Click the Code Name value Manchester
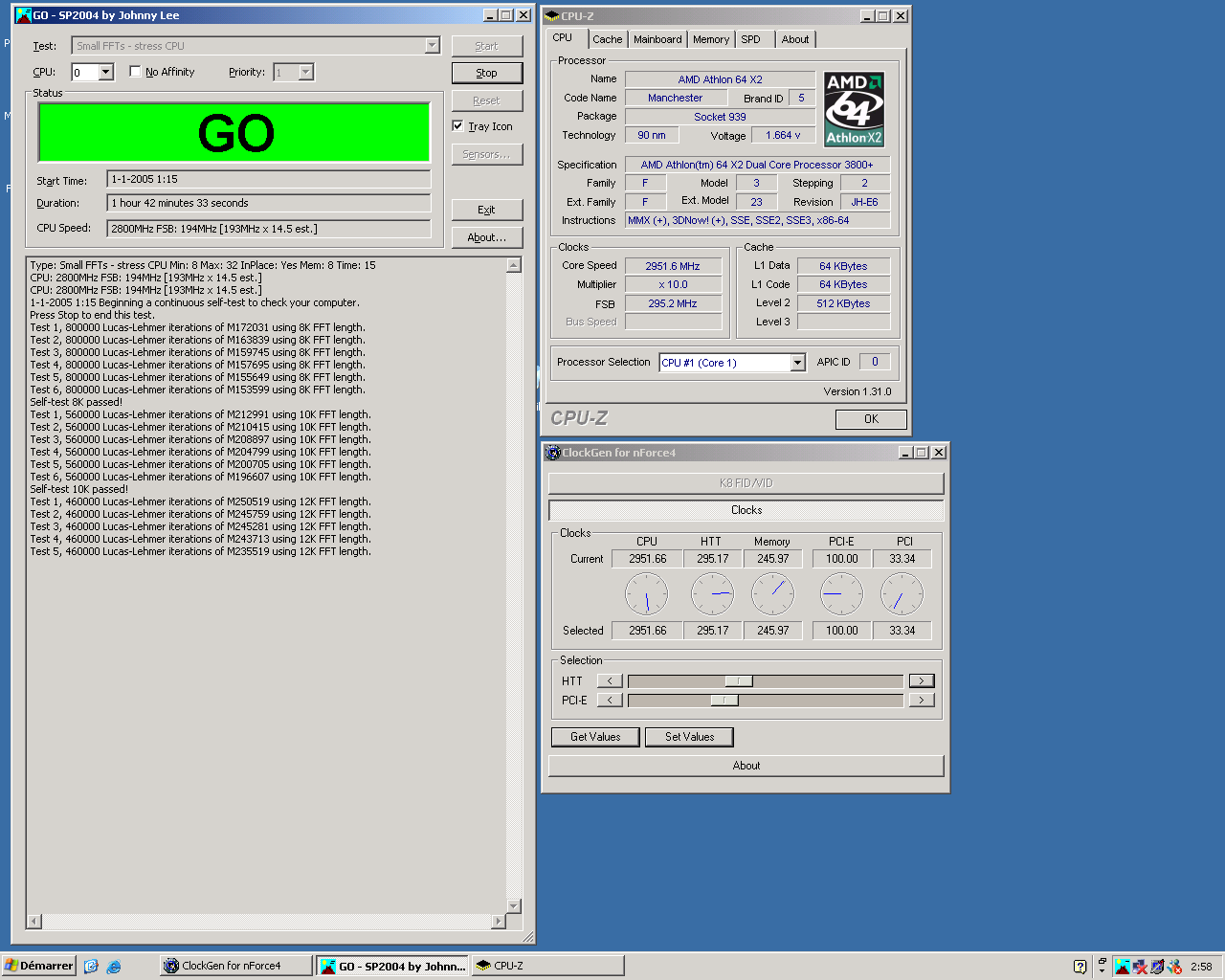1225x980 pixels. 675,98
